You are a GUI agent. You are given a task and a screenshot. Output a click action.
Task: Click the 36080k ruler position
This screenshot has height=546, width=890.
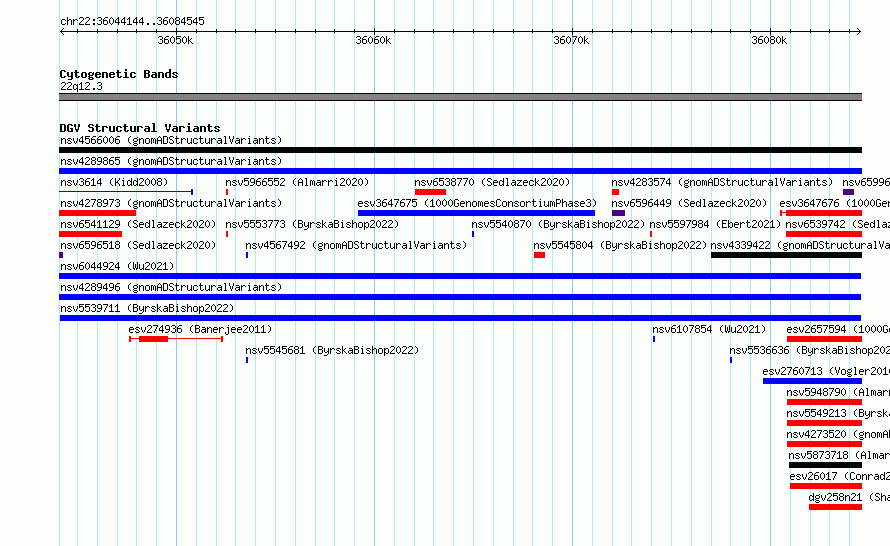coord(770,40)
